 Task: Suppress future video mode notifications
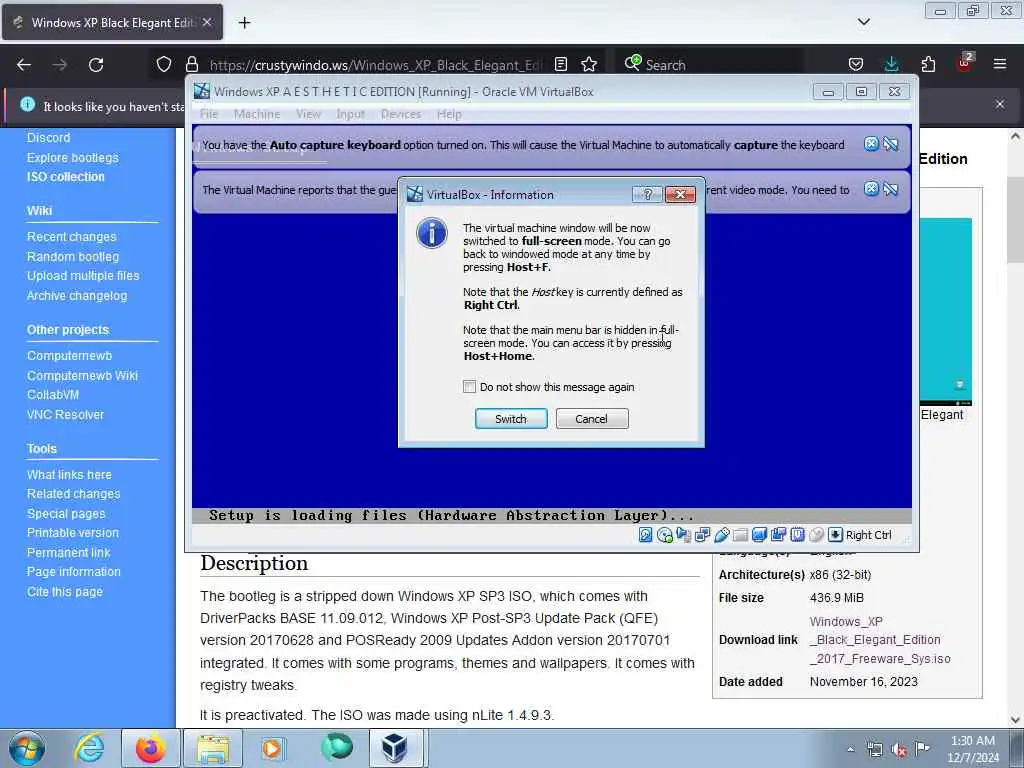coord(891,189)
